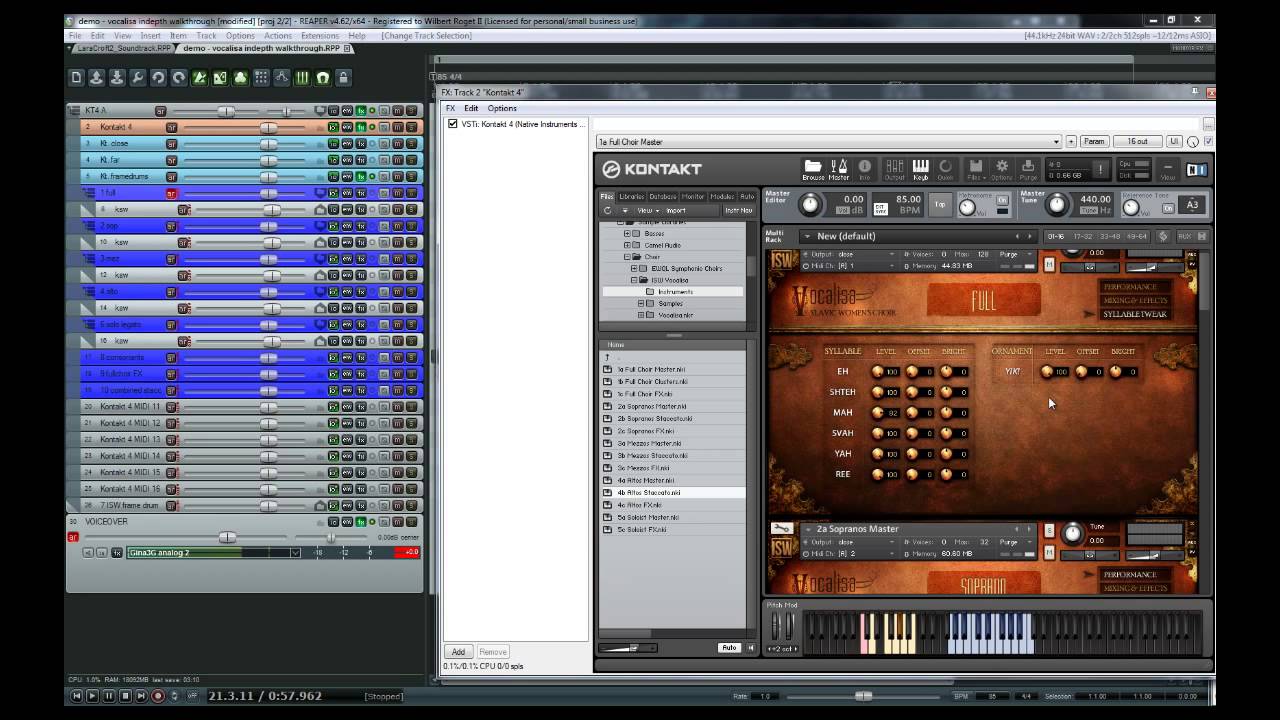
Task: Click the transport Stop button
Action: tap(125, 696)
